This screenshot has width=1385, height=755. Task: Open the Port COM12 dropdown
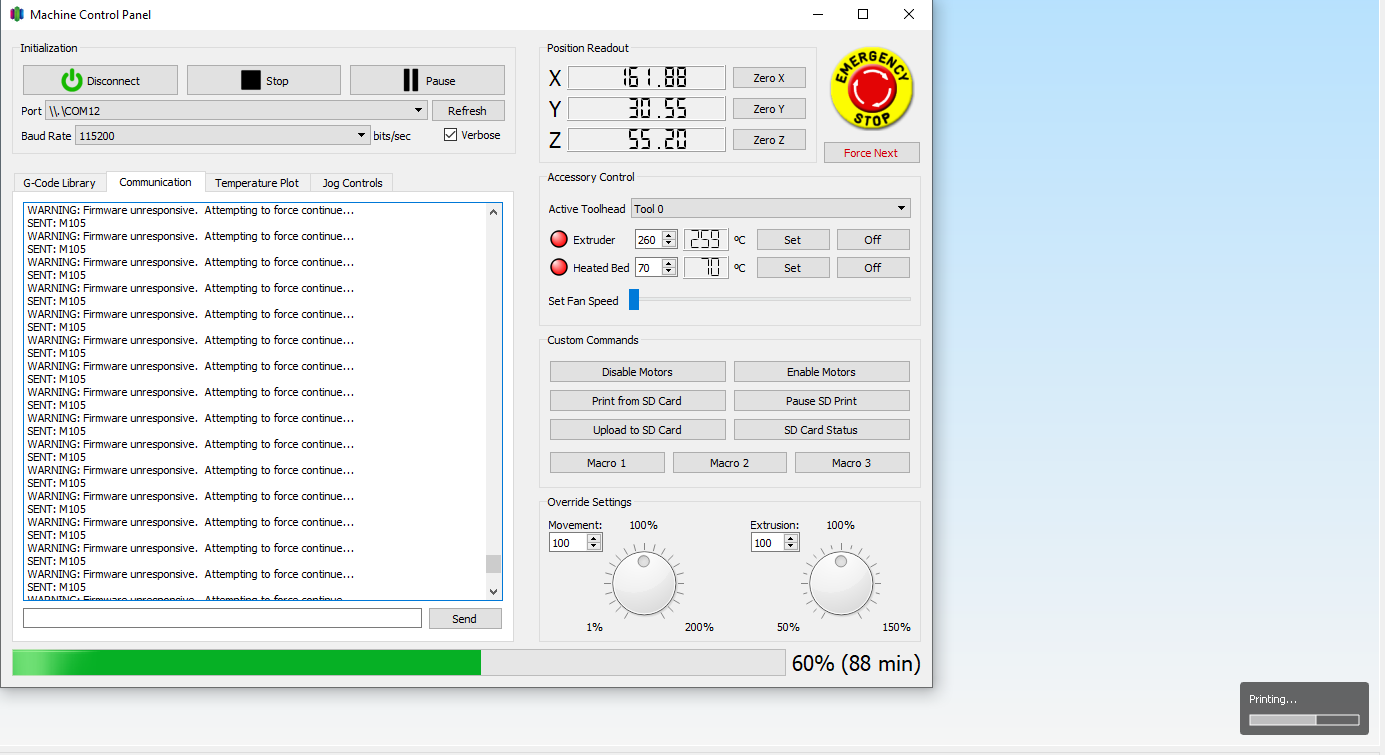pyautogui.click(x=419, y=111)
